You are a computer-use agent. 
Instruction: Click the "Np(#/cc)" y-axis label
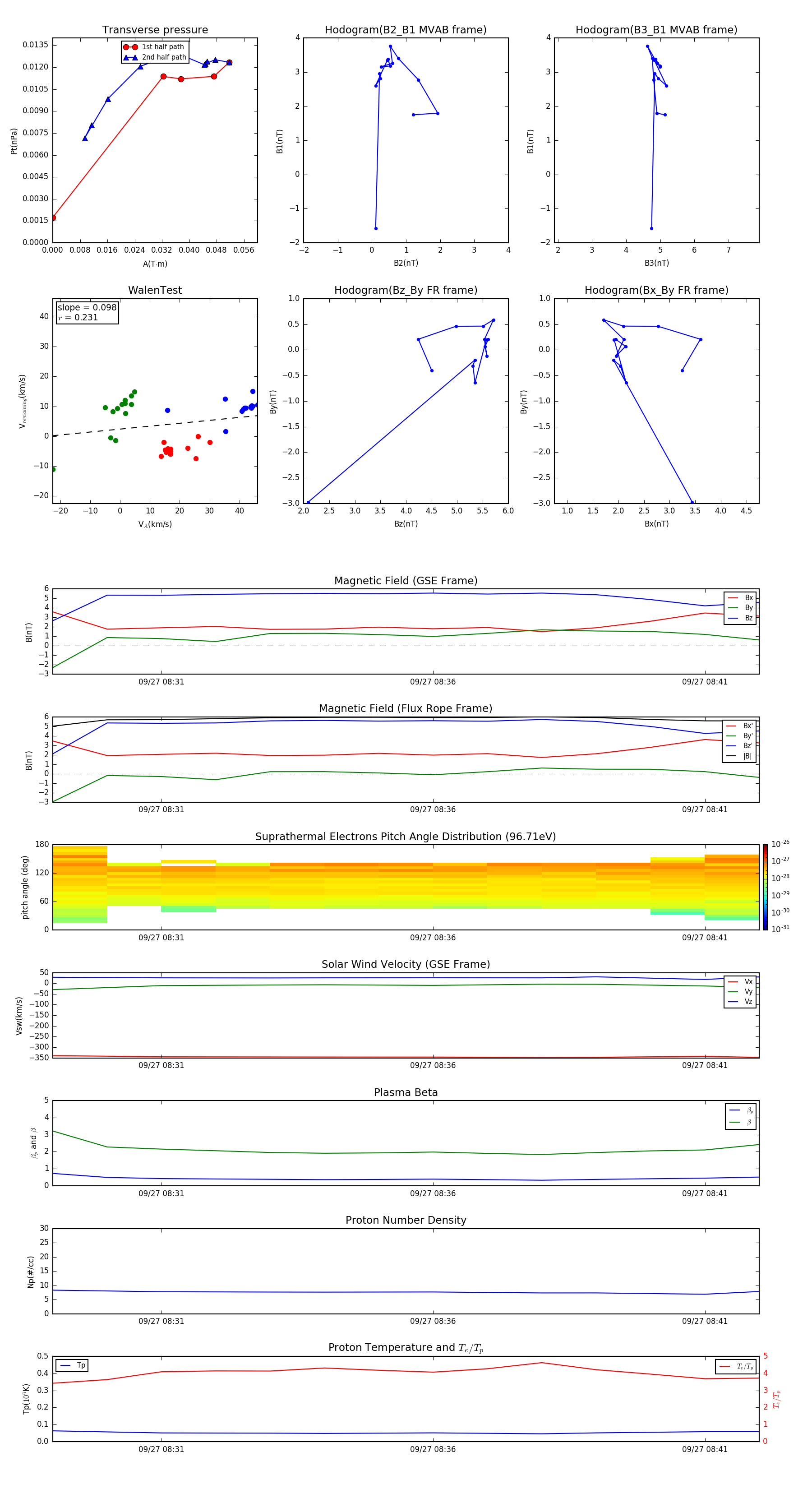click(31, 1272)
